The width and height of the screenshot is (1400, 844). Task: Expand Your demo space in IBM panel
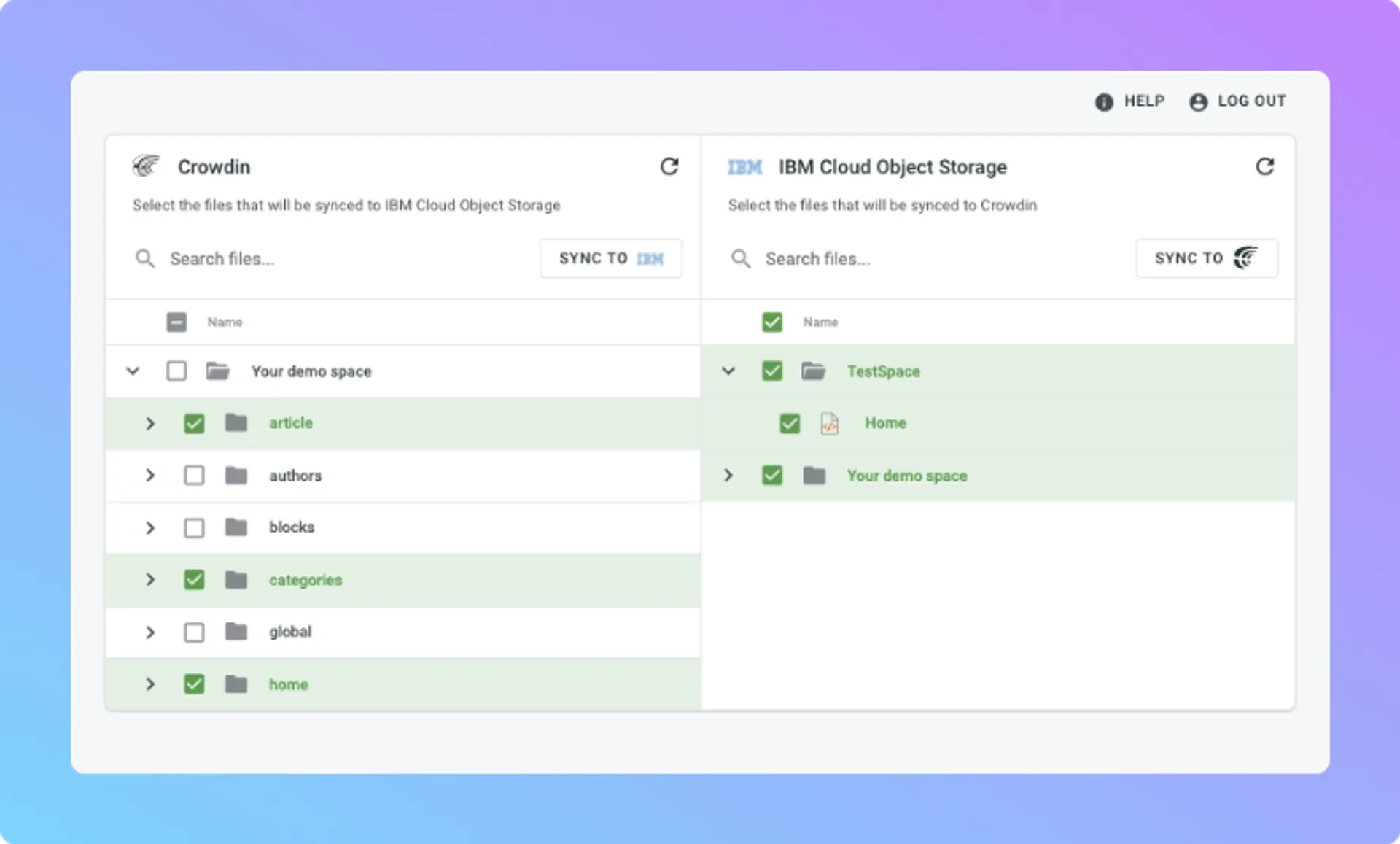(728, 476)
